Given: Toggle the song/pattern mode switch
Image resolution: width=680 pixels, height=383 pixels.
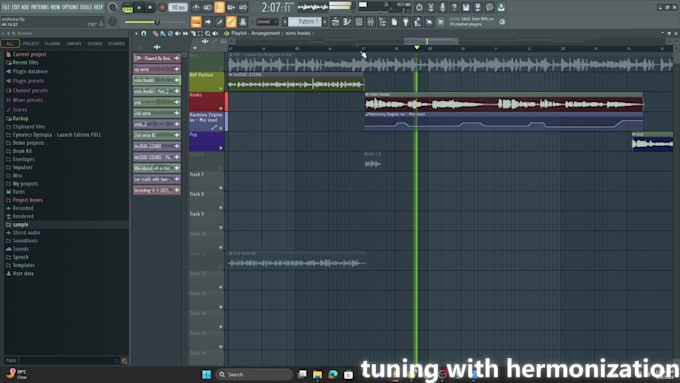Looking at the screenshot, I should [x=128, y=8].
